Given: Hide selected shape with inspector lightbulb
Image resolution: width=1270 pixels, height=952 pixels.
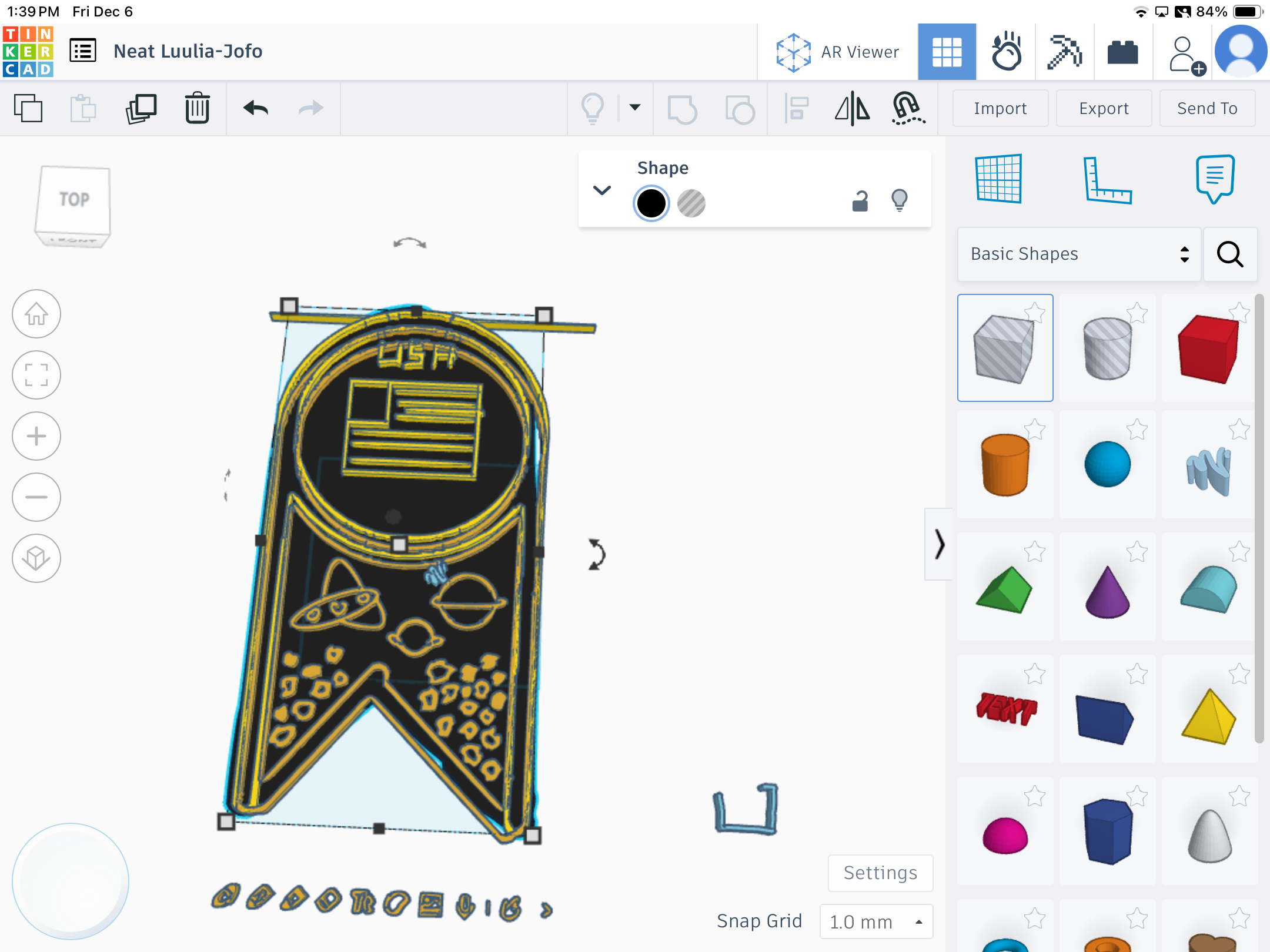Looking at the screenshot, I should point(900,200).
